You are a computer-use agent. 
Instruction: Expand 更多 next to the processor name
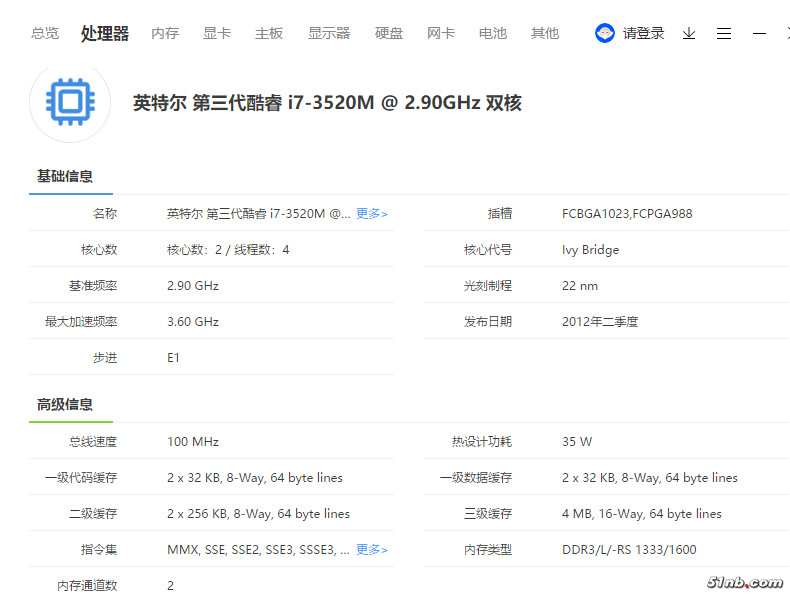(372, 213)
